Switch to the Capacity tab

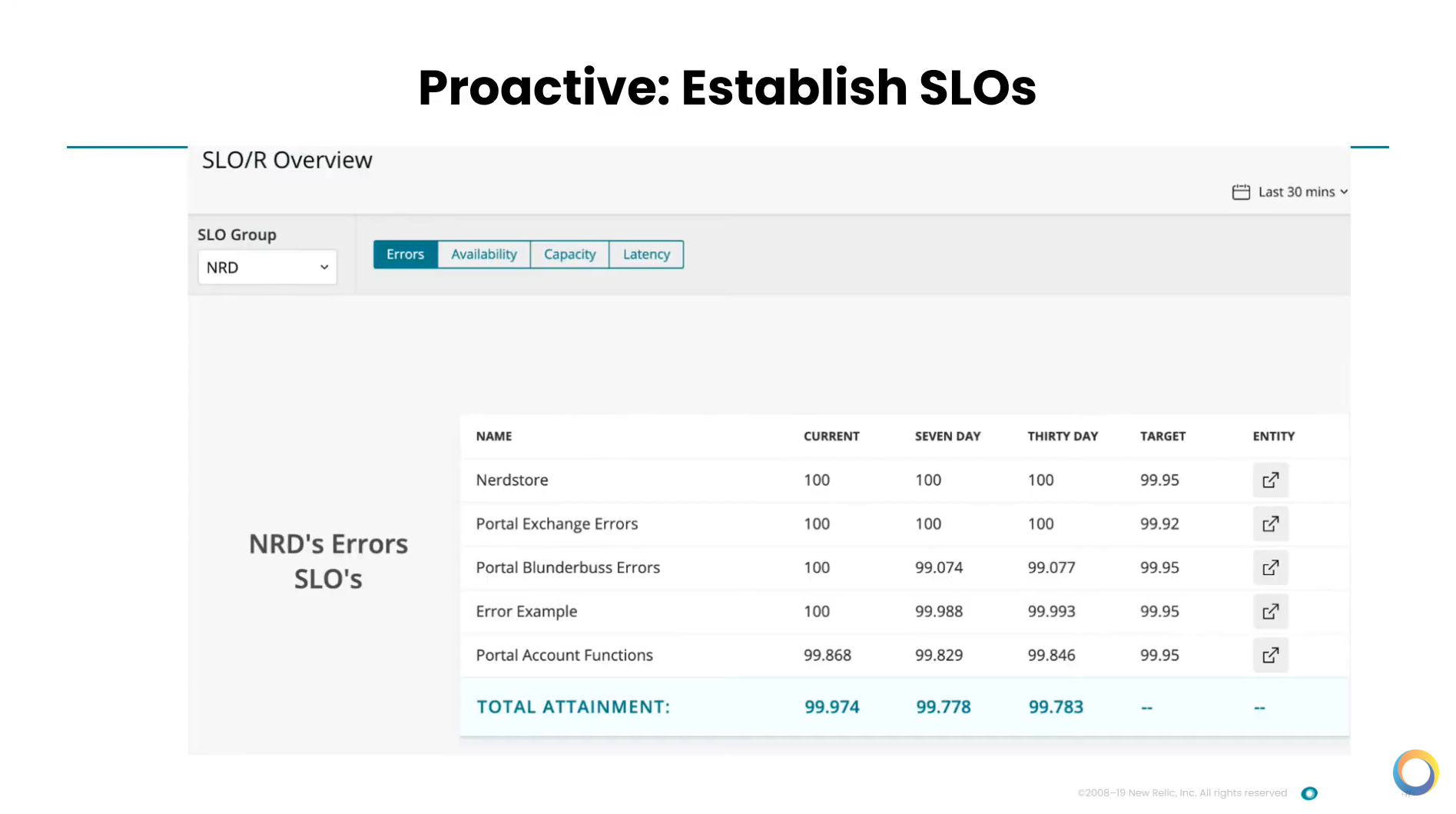click(x=569, y=254)
